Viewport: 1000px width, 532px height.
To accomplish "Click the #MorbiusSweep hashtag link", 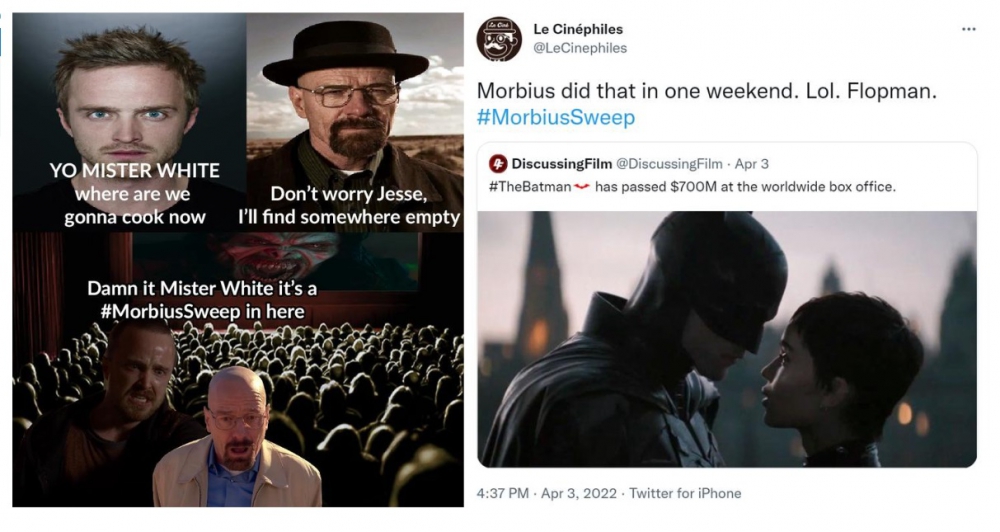I will pos(555,117).
